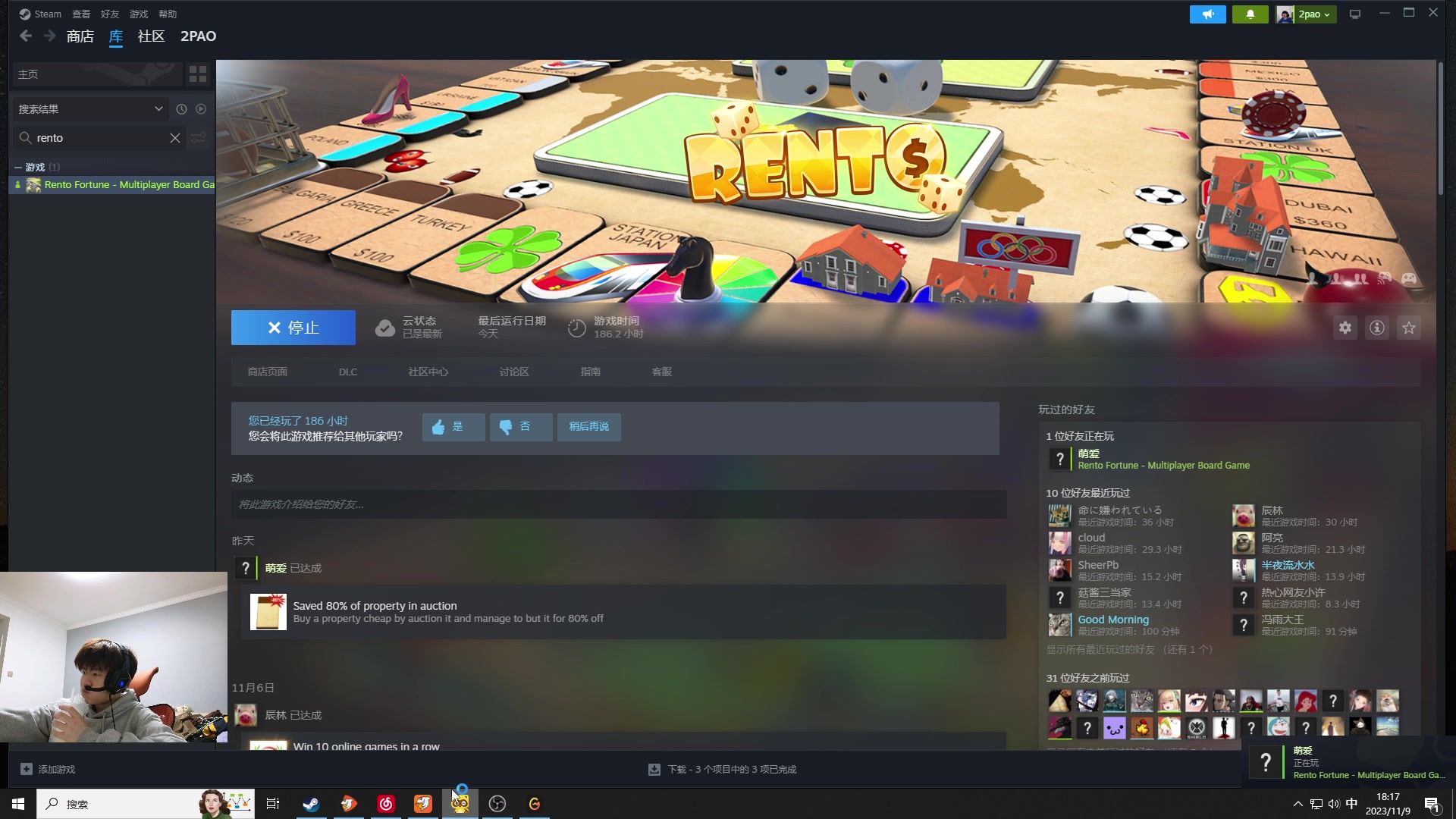The height and width of the screenshot is (819, 1456).
Task: Stop the running game with 停止
Action: tap(293, 328)
